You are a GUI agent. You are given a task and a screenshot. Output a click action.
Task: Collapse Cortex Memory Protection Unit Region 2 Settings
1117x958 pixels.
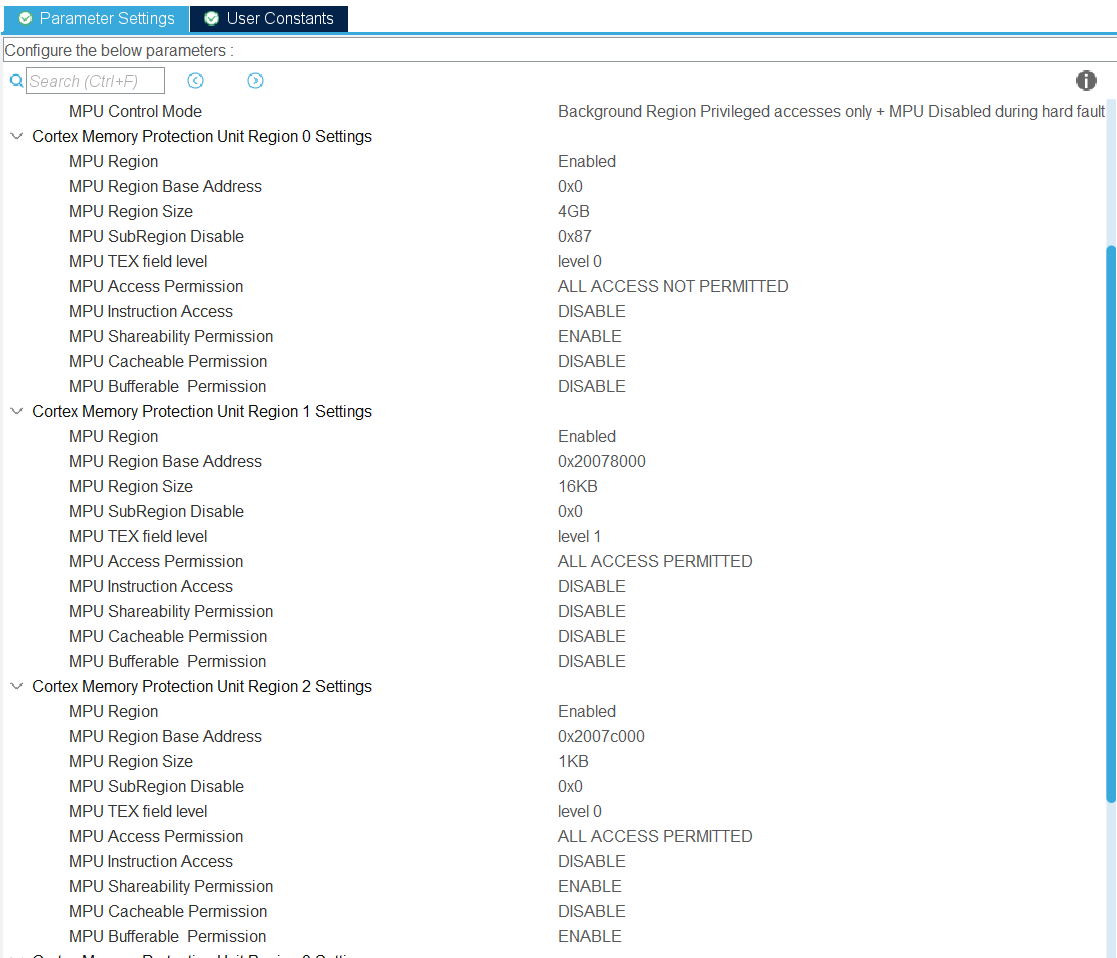(x=16, y=686)
